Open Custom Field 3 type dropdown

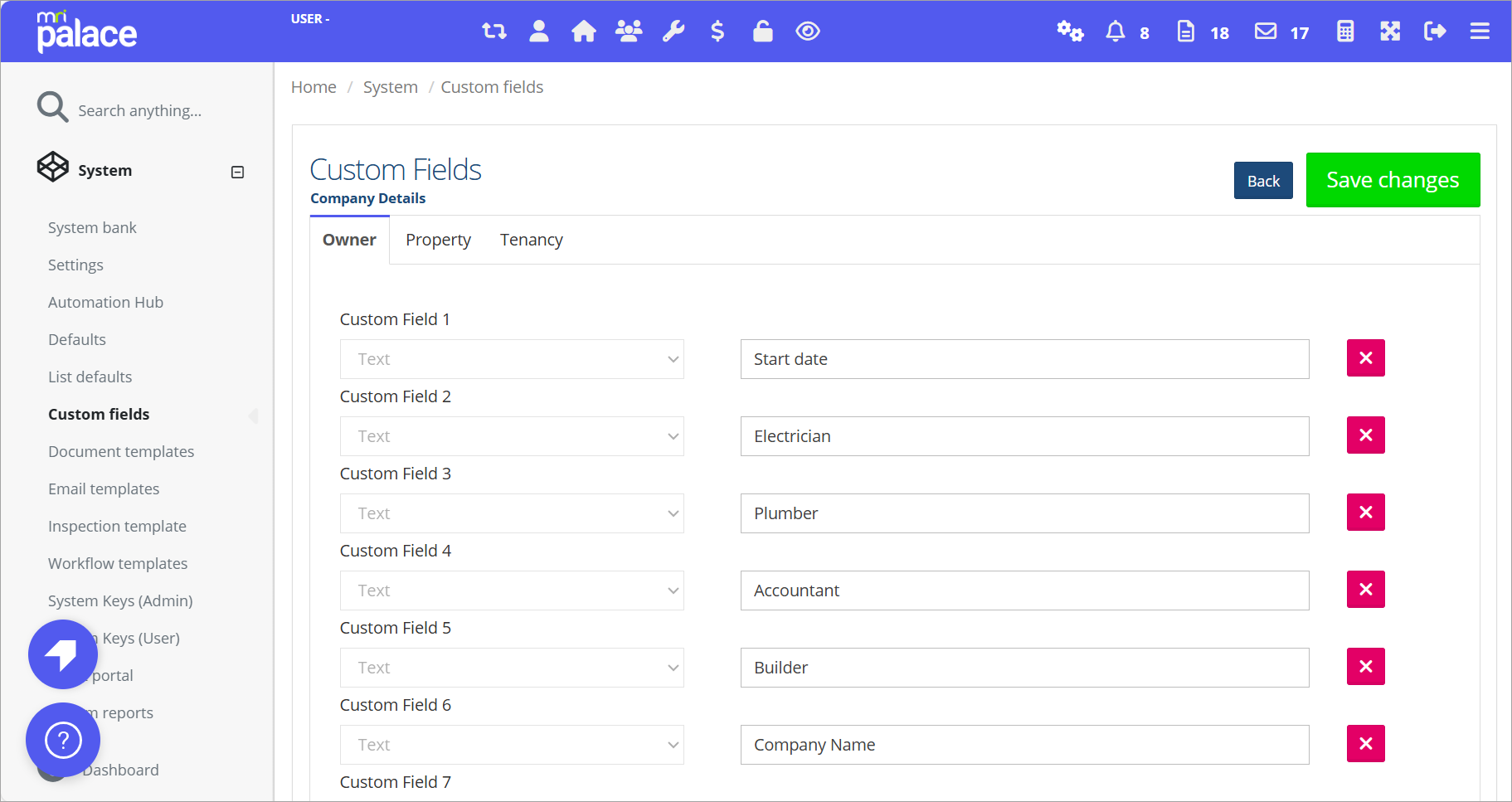pyautogui.click(x=512, y=513)
